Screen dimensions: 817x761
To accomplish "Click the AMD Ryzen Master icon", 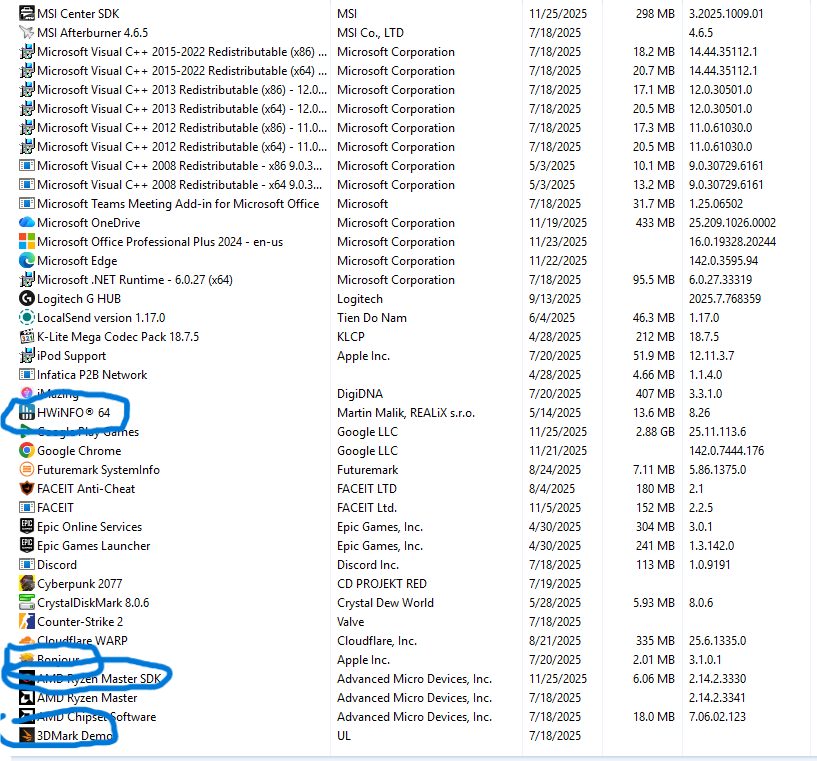I will pyautogui.click(x=27, y=698).
